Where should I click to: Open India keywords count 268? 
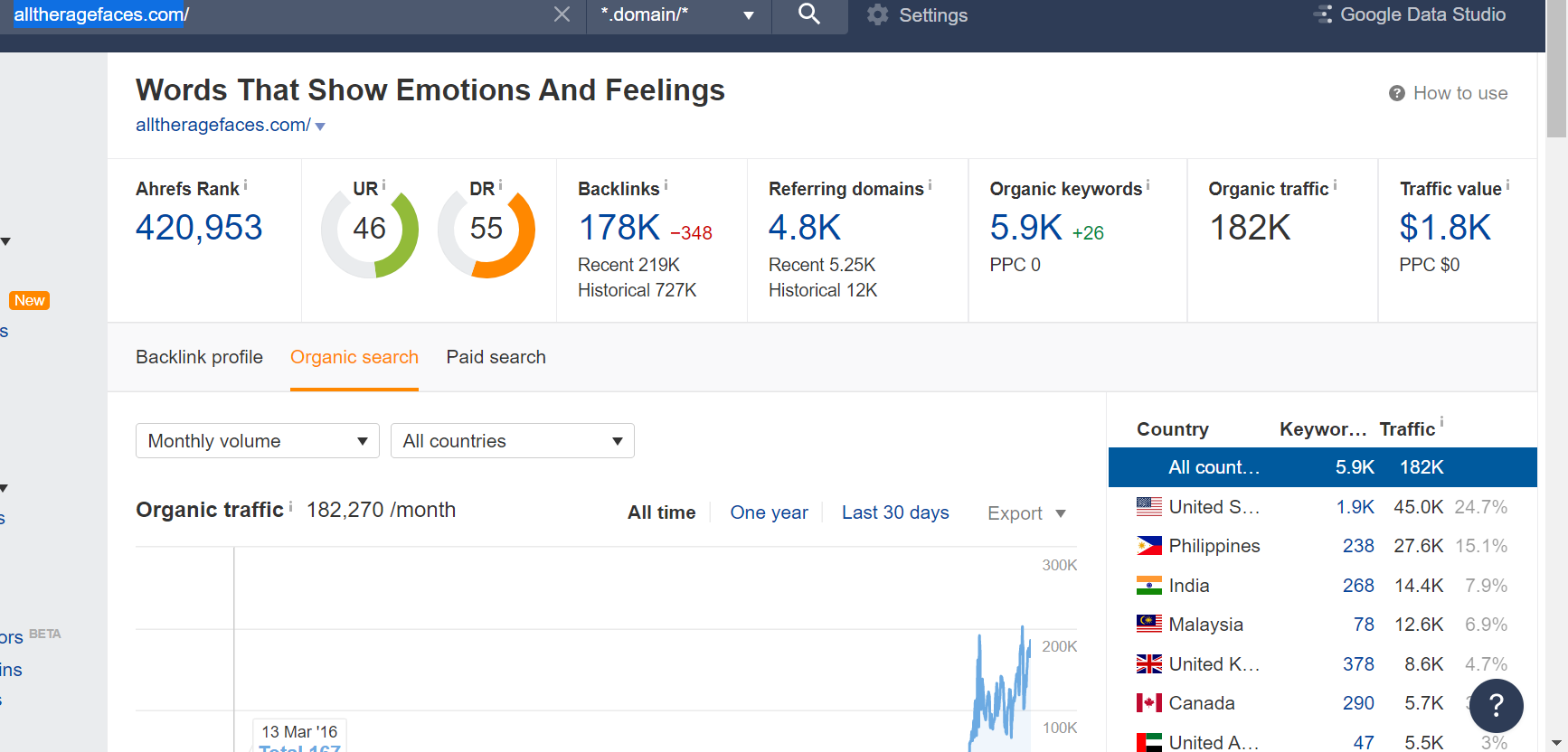(x=1358, y=586)
